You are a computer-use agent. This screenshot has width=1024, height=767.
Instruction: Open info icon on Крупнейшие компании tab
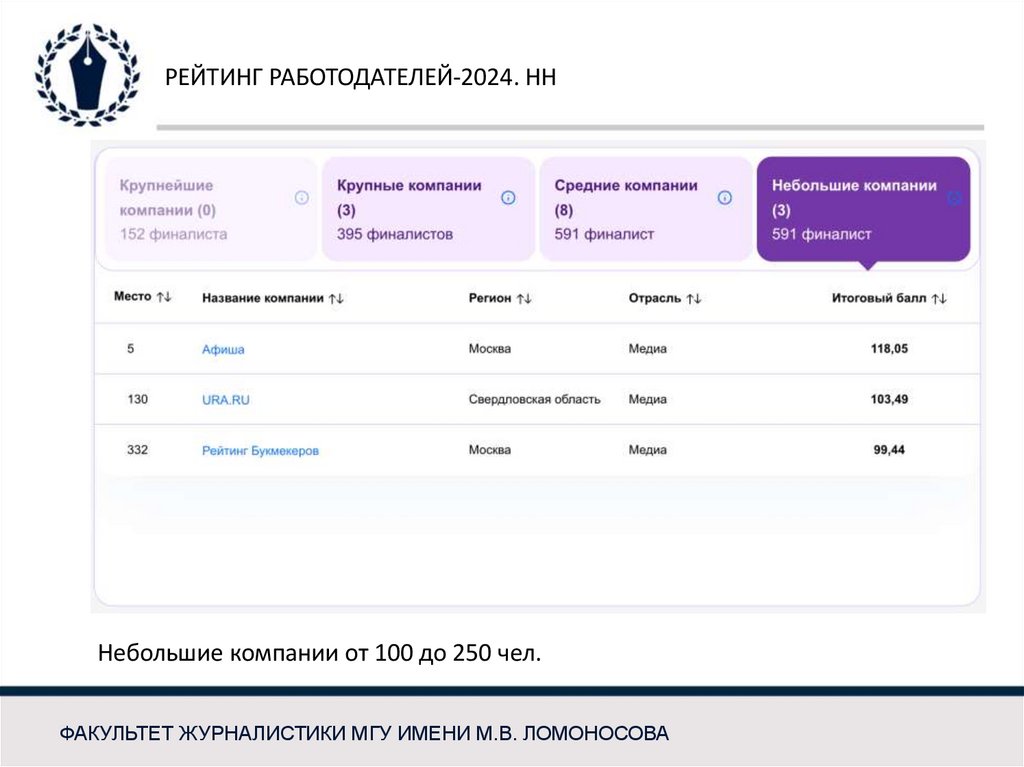[301, 197]
